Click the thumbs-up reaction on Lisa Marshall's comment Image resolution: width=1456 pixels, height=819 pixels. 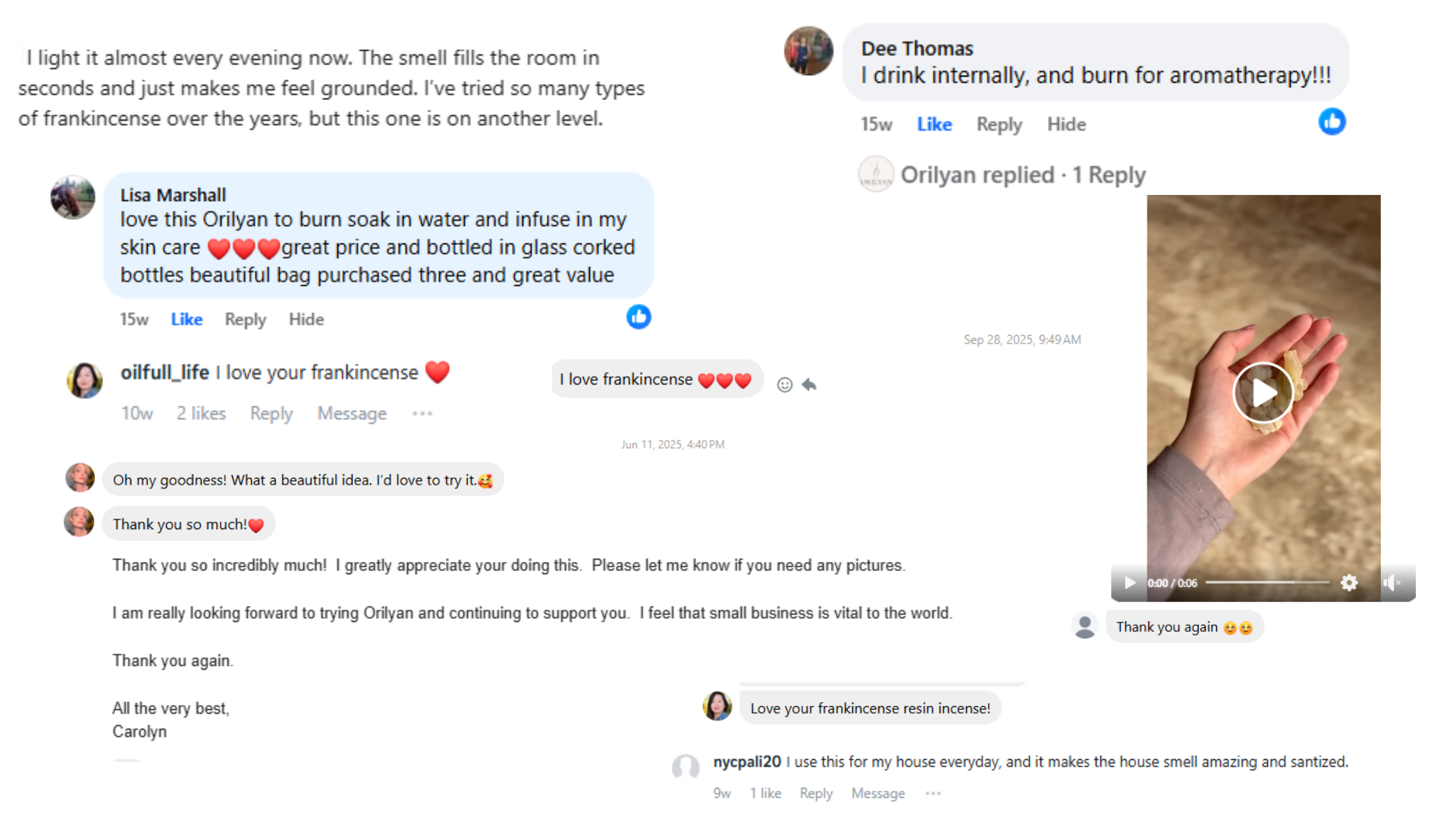pyautogui.click(x=639, y=317)
